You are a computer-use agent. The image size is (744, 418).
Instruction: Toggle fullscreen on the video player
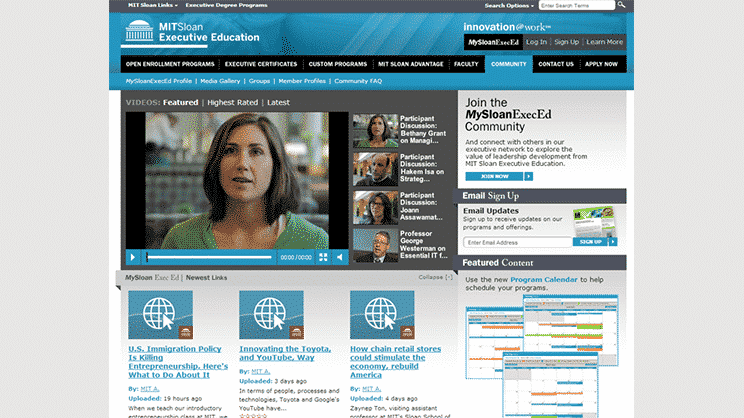click(x=323, y=257)
